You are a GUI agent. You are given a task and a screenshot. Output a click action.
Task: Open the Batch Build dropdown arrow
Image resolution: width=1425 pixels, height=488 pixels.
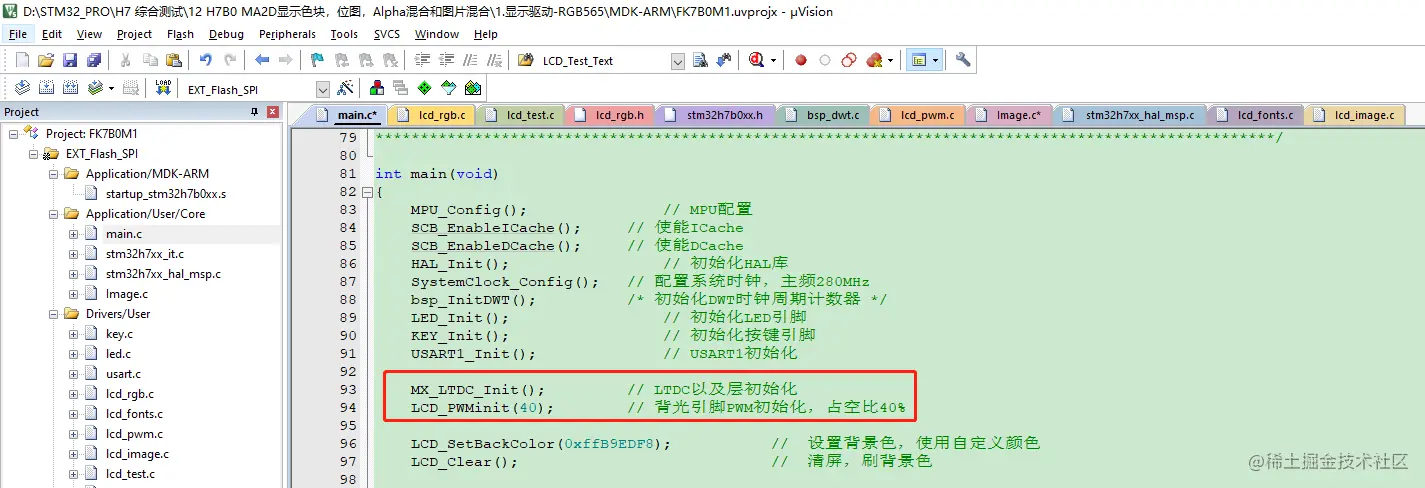pos(110,89)
